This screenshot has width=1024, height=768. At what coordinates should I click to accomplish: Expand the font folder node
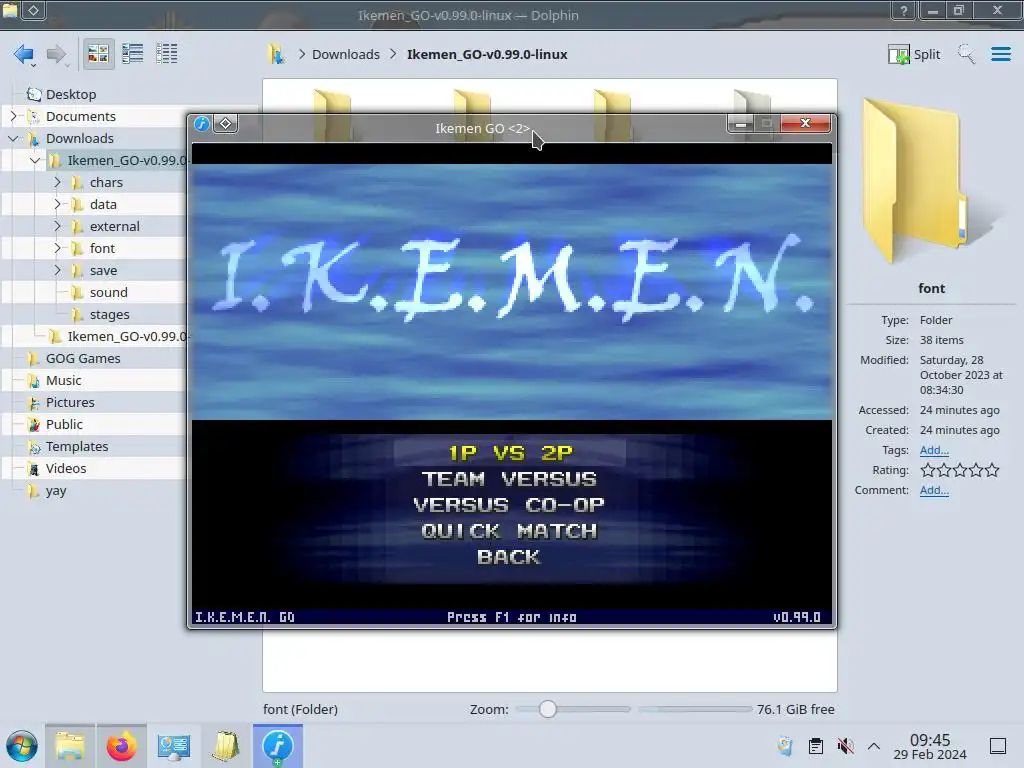[57, 248]
